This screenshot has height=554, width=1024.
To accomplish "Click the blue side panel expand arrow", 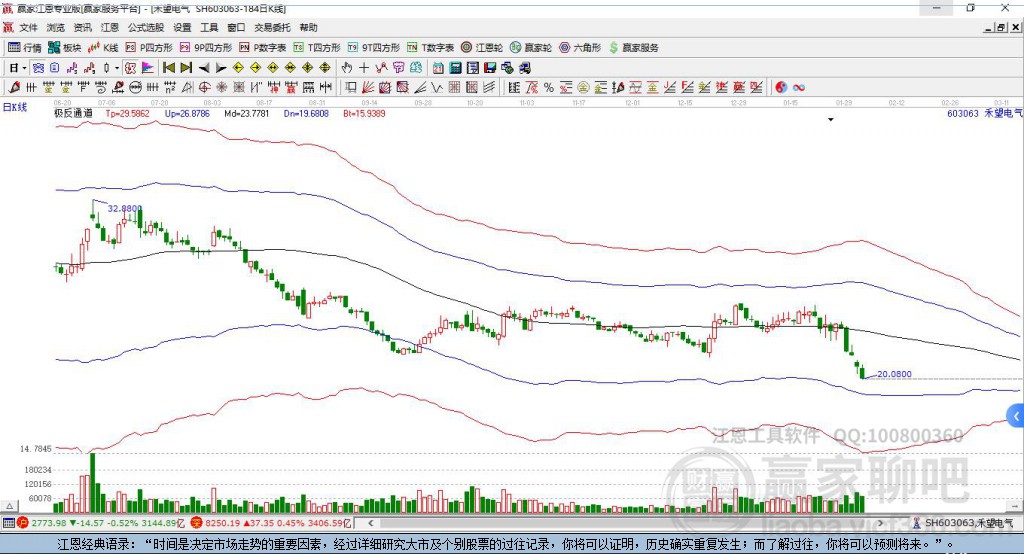I will point(1016,416).
